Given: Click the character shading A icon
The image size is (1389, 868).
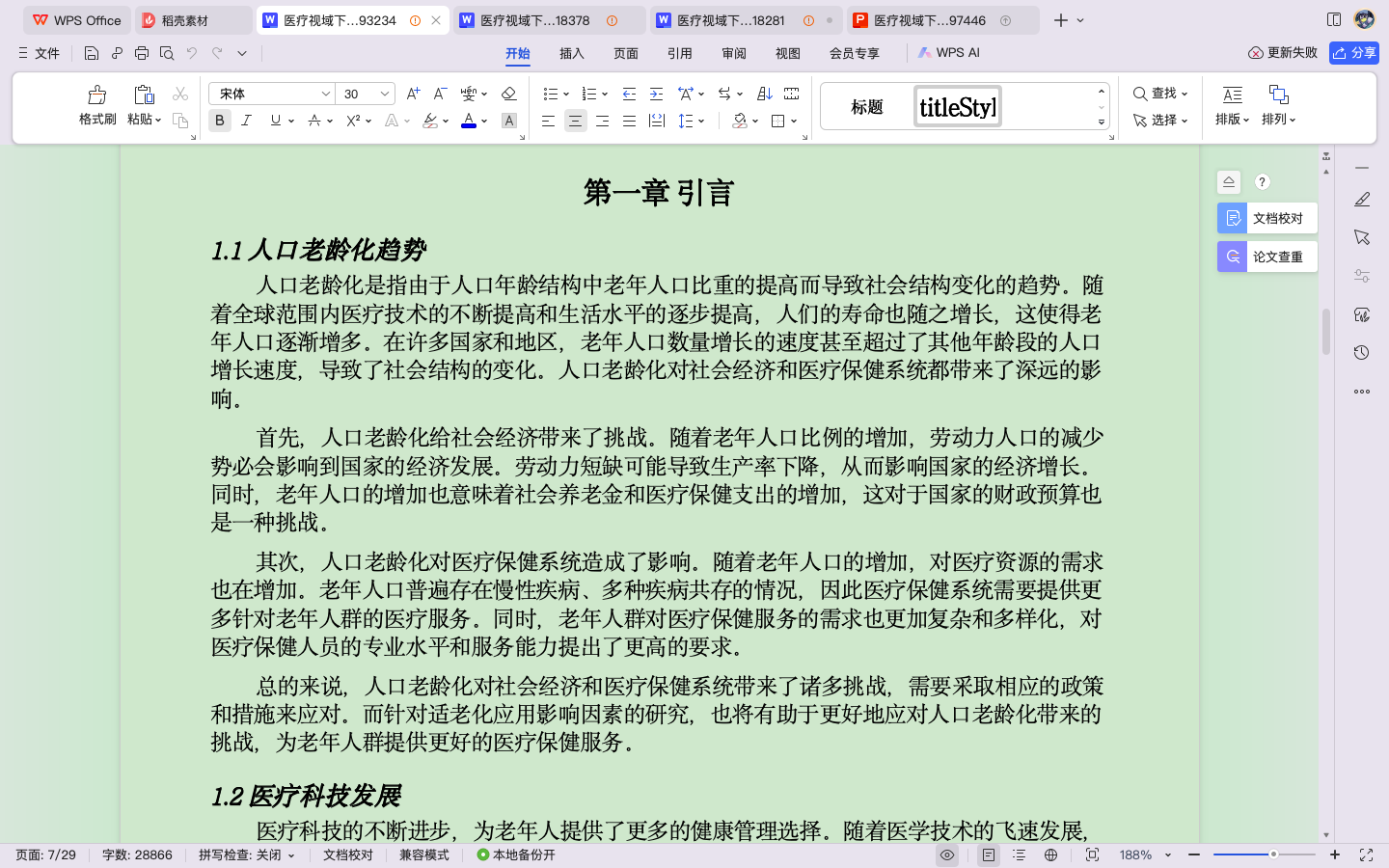Looking at the screenshot, I should pyautogui.click(x=509, y=121).
